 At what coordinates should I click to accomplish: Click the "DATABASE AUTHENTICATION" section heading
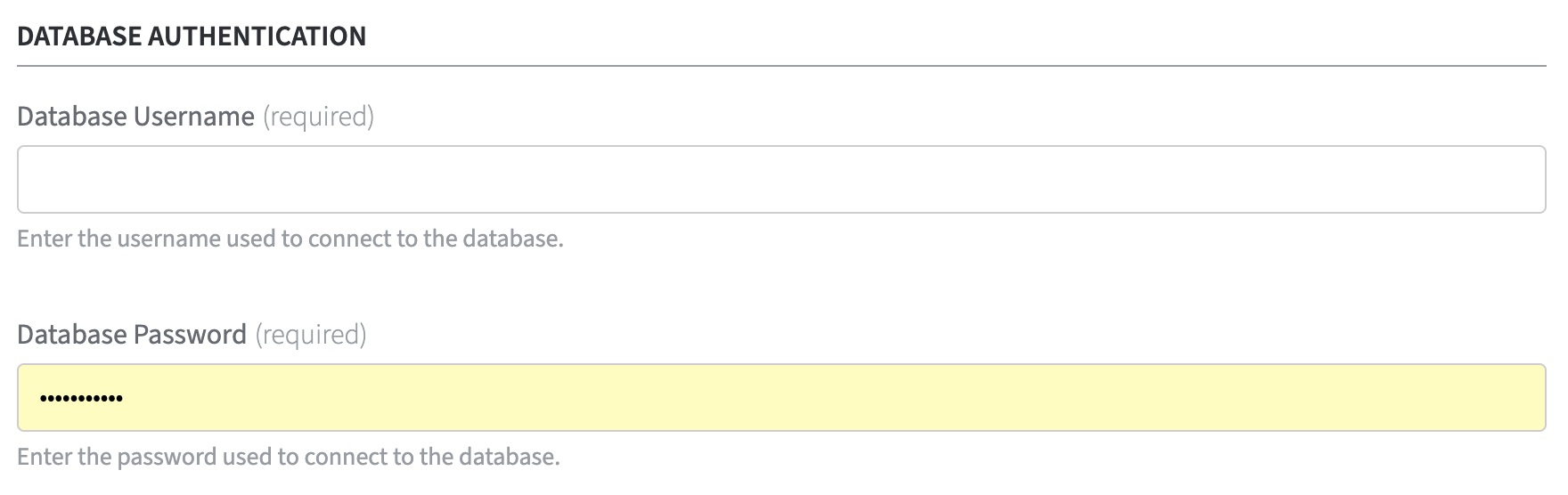tap(192, 37)
